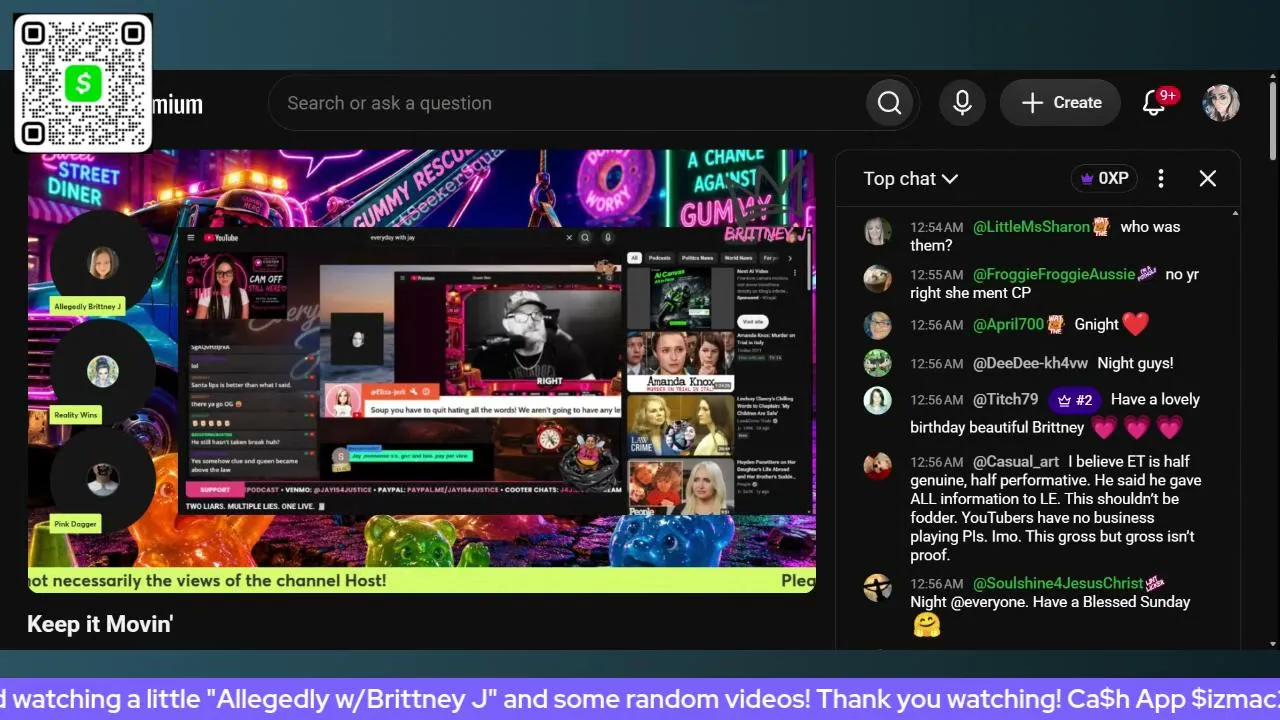Open Casual_art's profile picture
The image size is (1280, 720).
[877, 466]
